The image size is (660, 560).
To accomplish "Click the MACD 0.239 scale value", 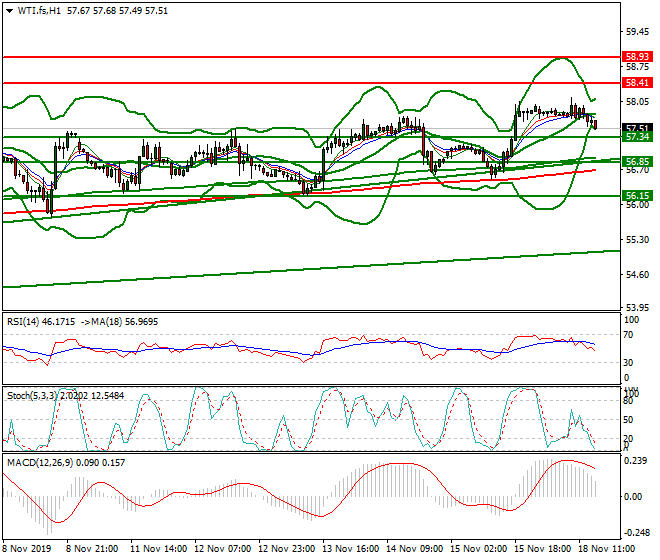I will coord(635,461).
